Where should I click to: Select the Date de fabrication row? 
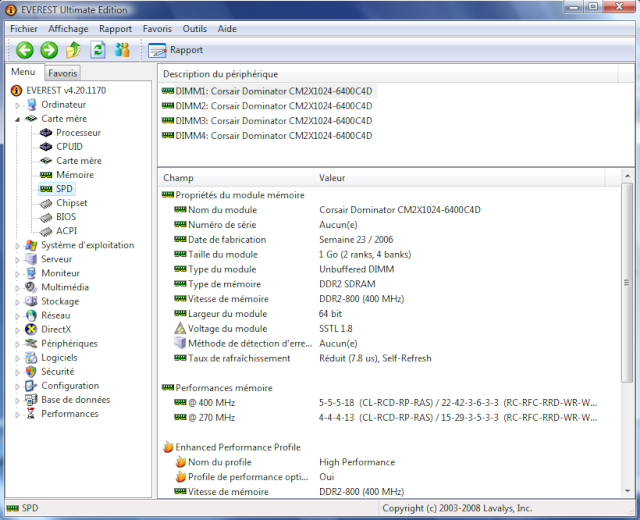(390, 240)
